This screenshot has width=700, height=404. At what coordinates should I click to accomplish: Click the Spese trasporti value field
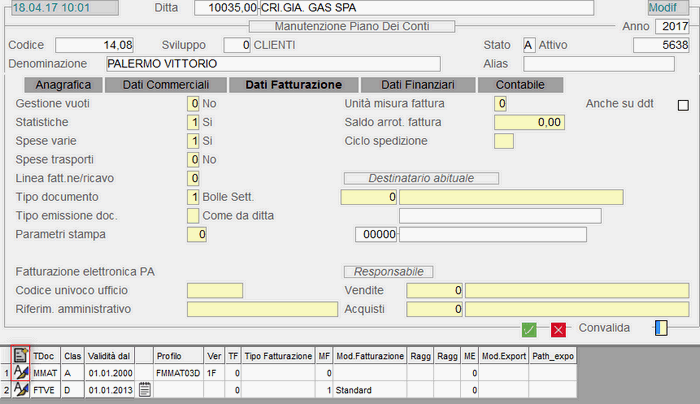(193, 160)
